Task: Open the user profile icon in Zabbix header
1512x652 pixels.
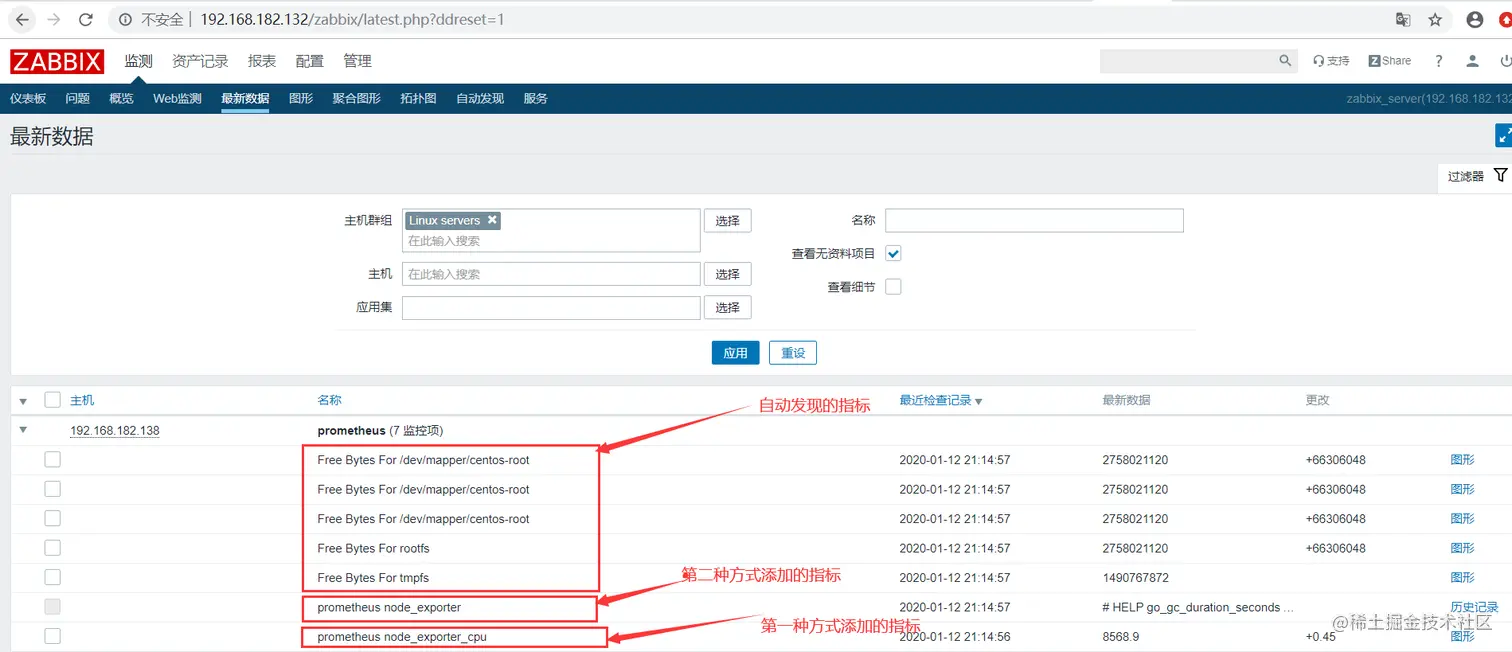Action: [1472, 61]
